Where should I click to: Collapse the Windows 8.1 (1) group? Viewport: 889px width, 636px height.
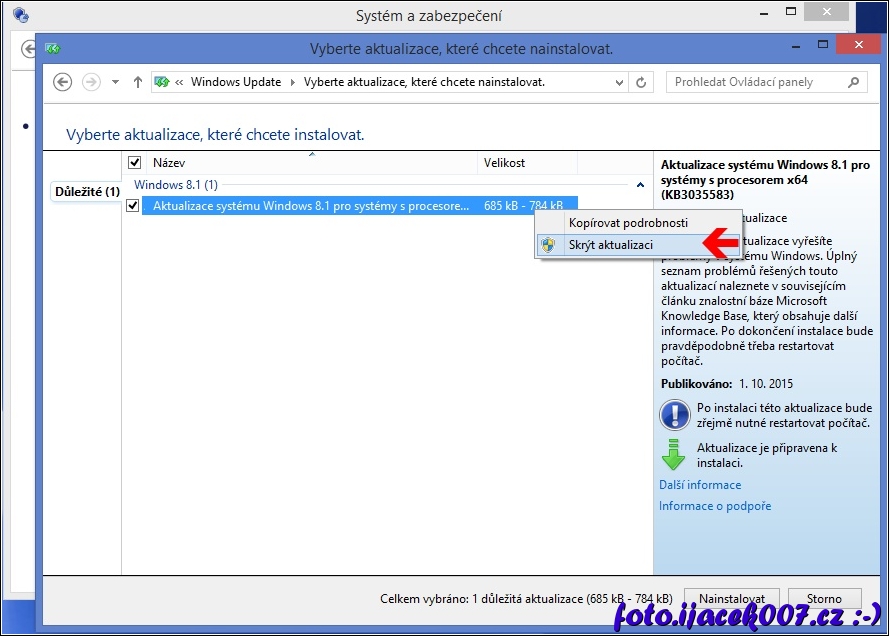[640, 185]
